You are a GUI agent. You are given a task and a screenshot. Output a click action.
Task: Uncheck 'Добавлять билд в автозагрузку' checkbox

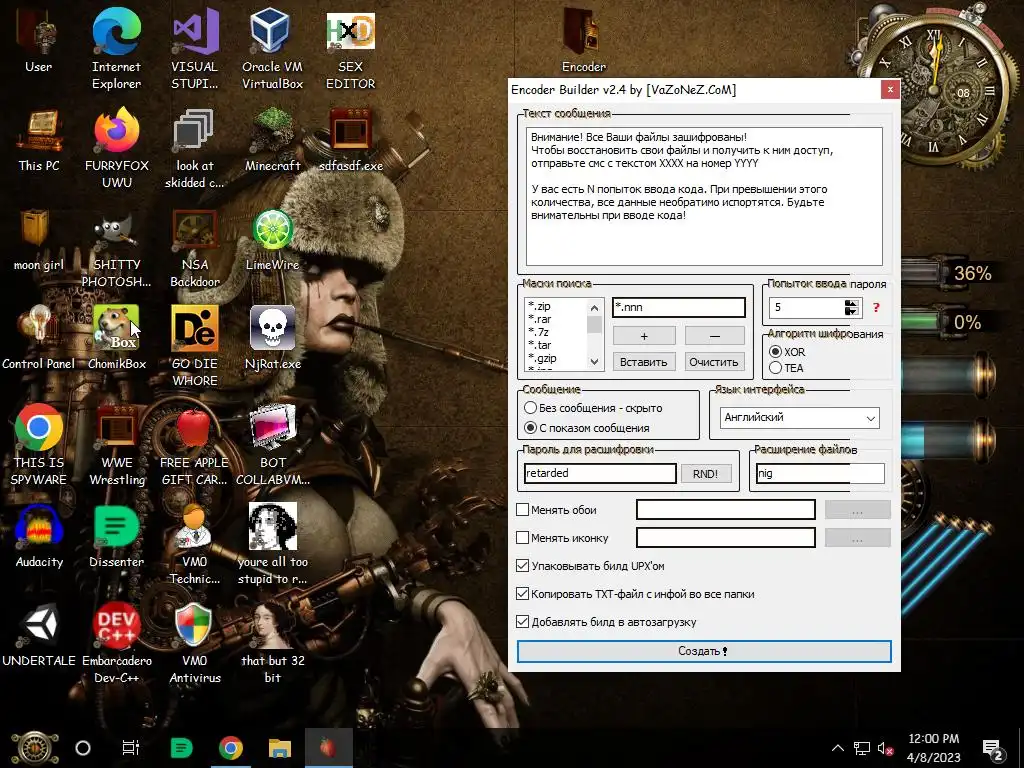522,622
